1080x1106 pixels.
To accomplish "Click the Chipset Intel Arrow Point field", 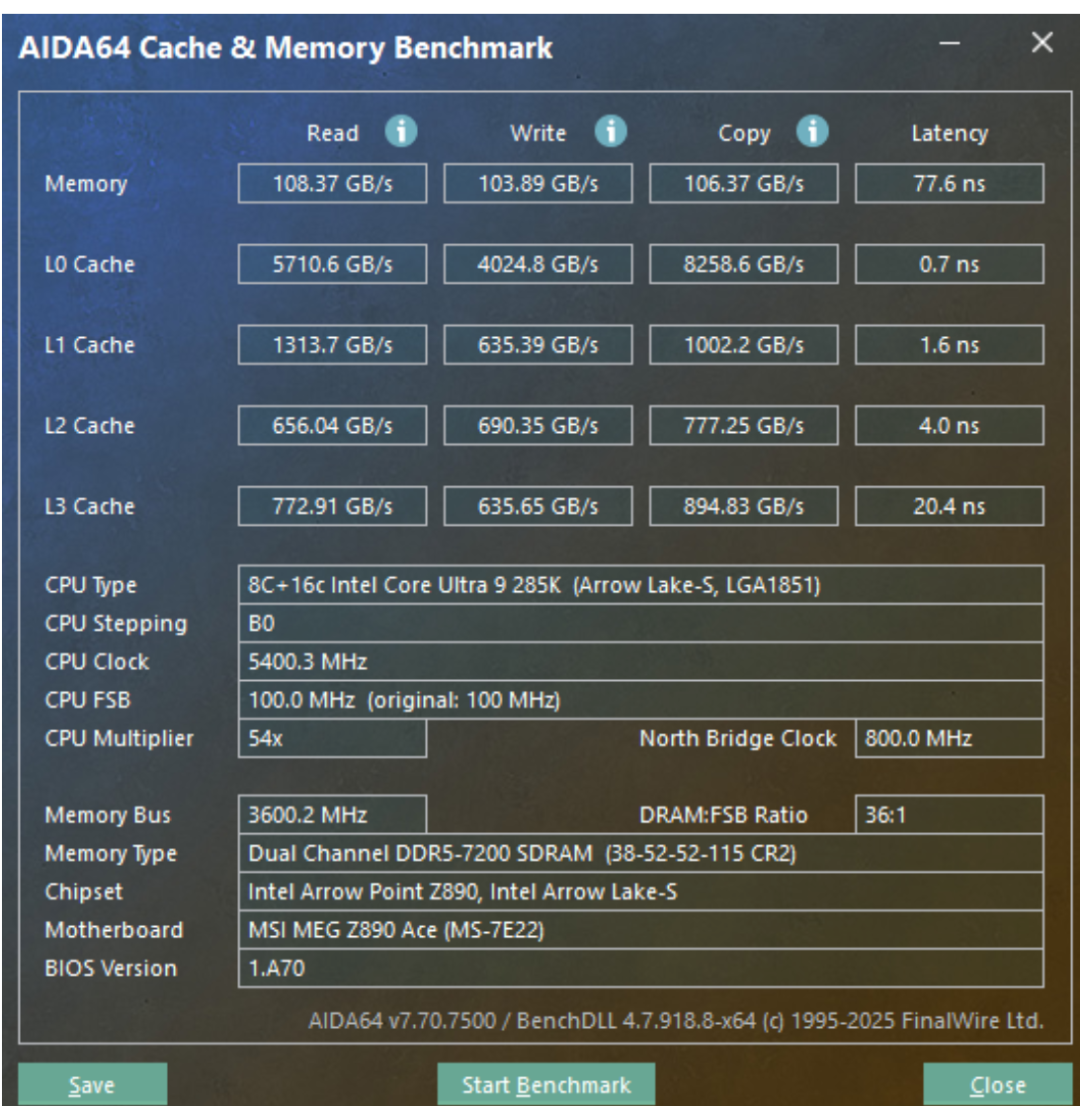I will pos(641,892).
